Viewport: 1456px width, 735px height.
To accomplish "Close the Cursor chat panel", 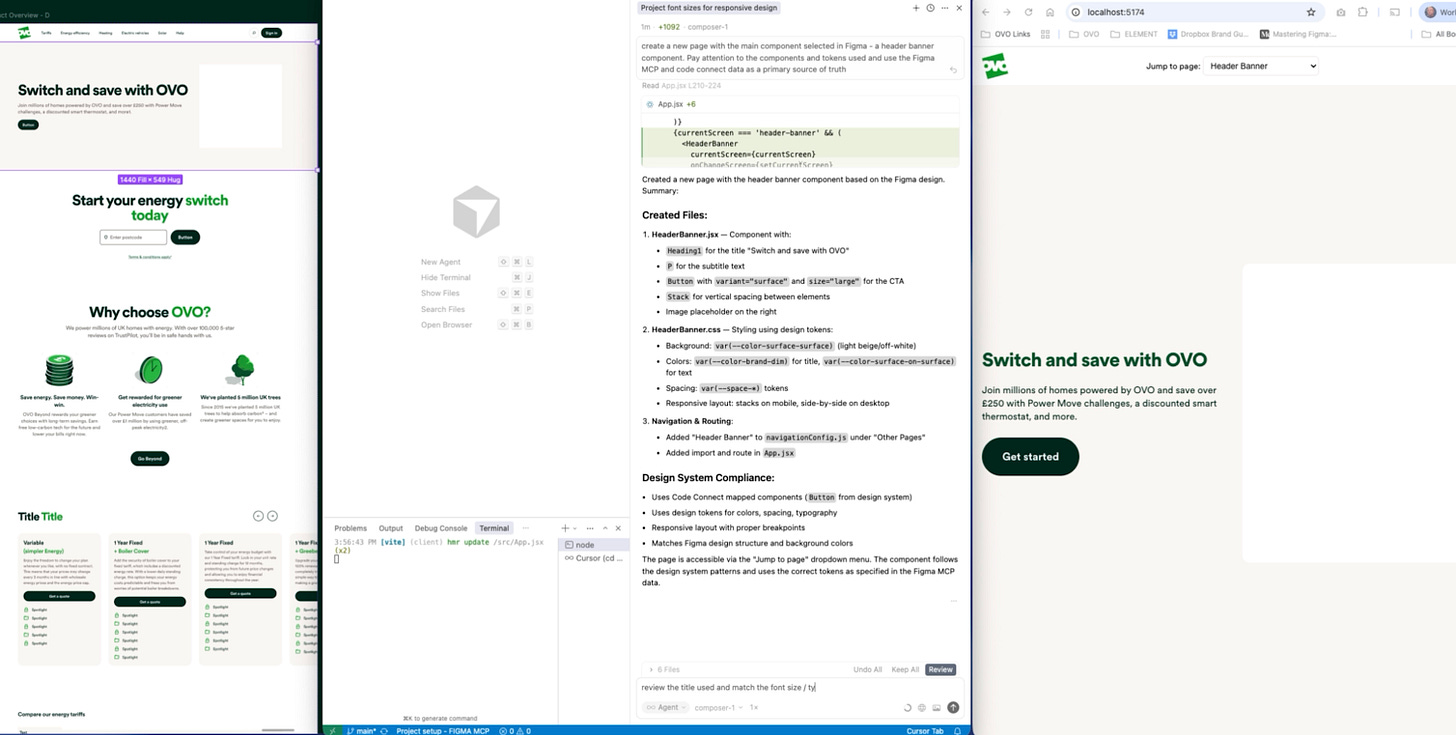I will 959,8.
